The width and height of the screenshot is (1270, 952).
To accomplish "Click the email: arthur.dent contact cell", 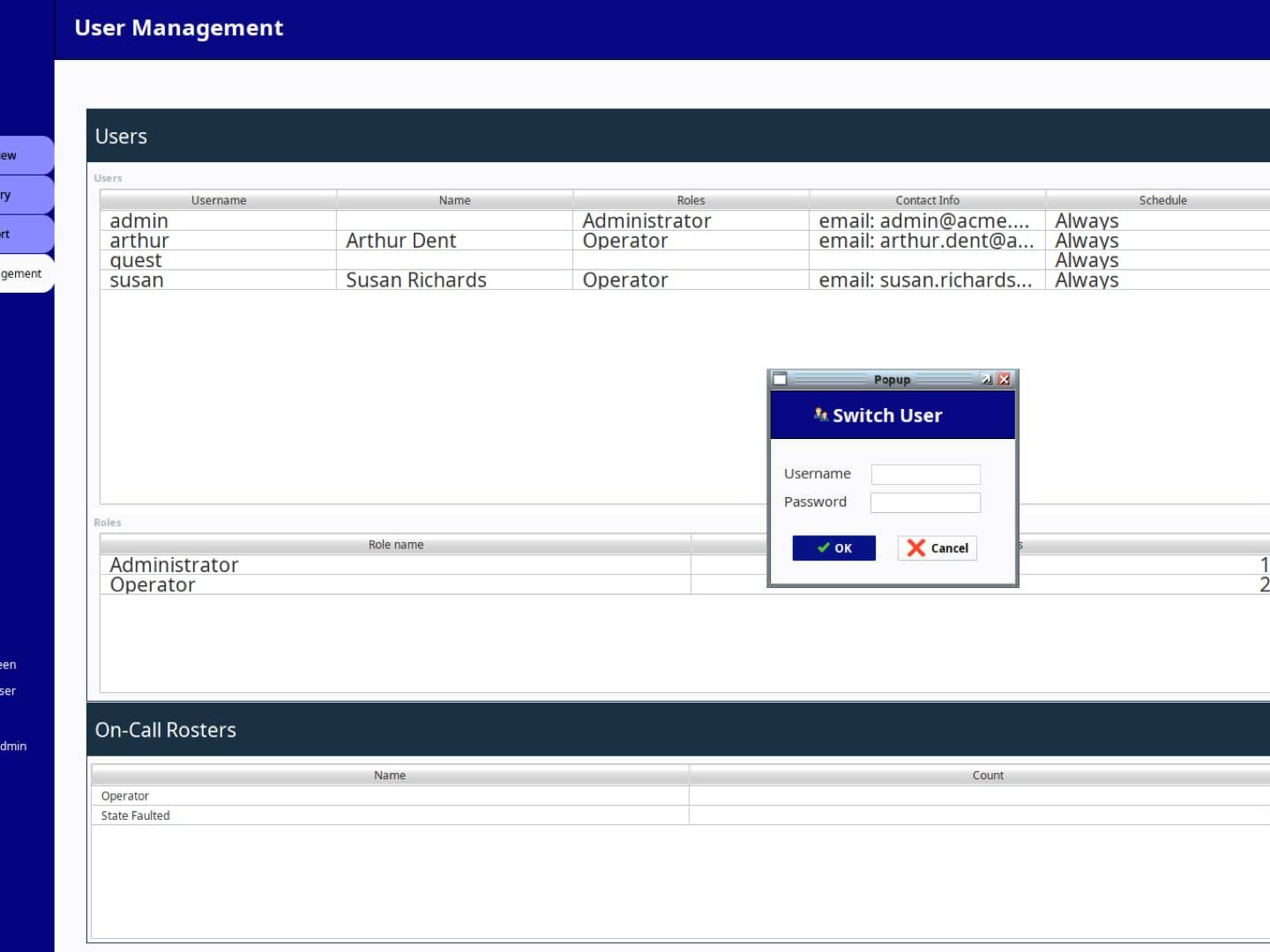I will 928,241.
